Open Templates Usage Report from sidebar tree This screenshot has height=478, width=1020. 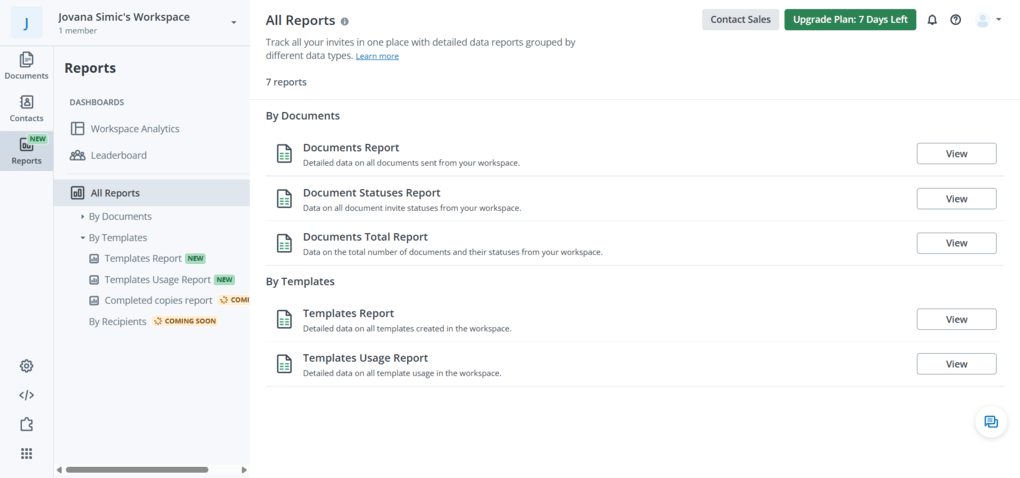(x=158, y=280)
